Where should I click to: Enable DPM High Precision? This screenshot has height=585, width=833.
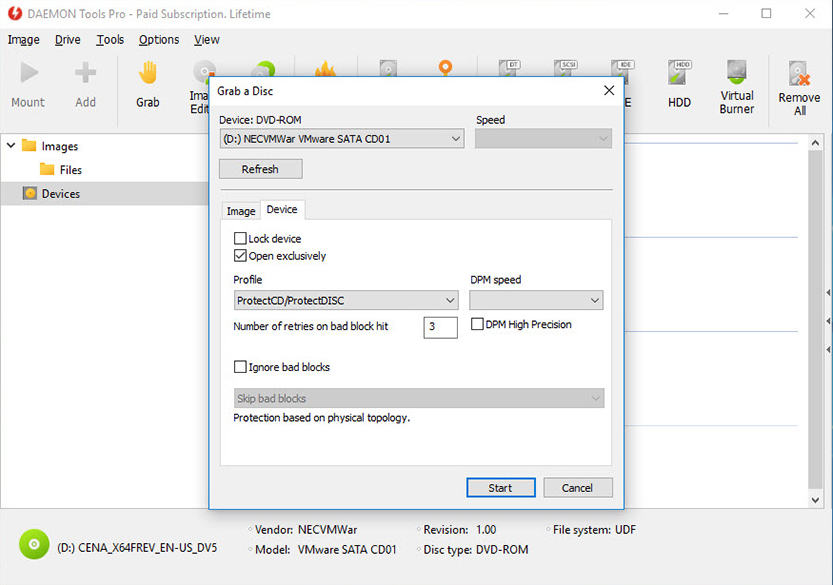coord(477,324)
